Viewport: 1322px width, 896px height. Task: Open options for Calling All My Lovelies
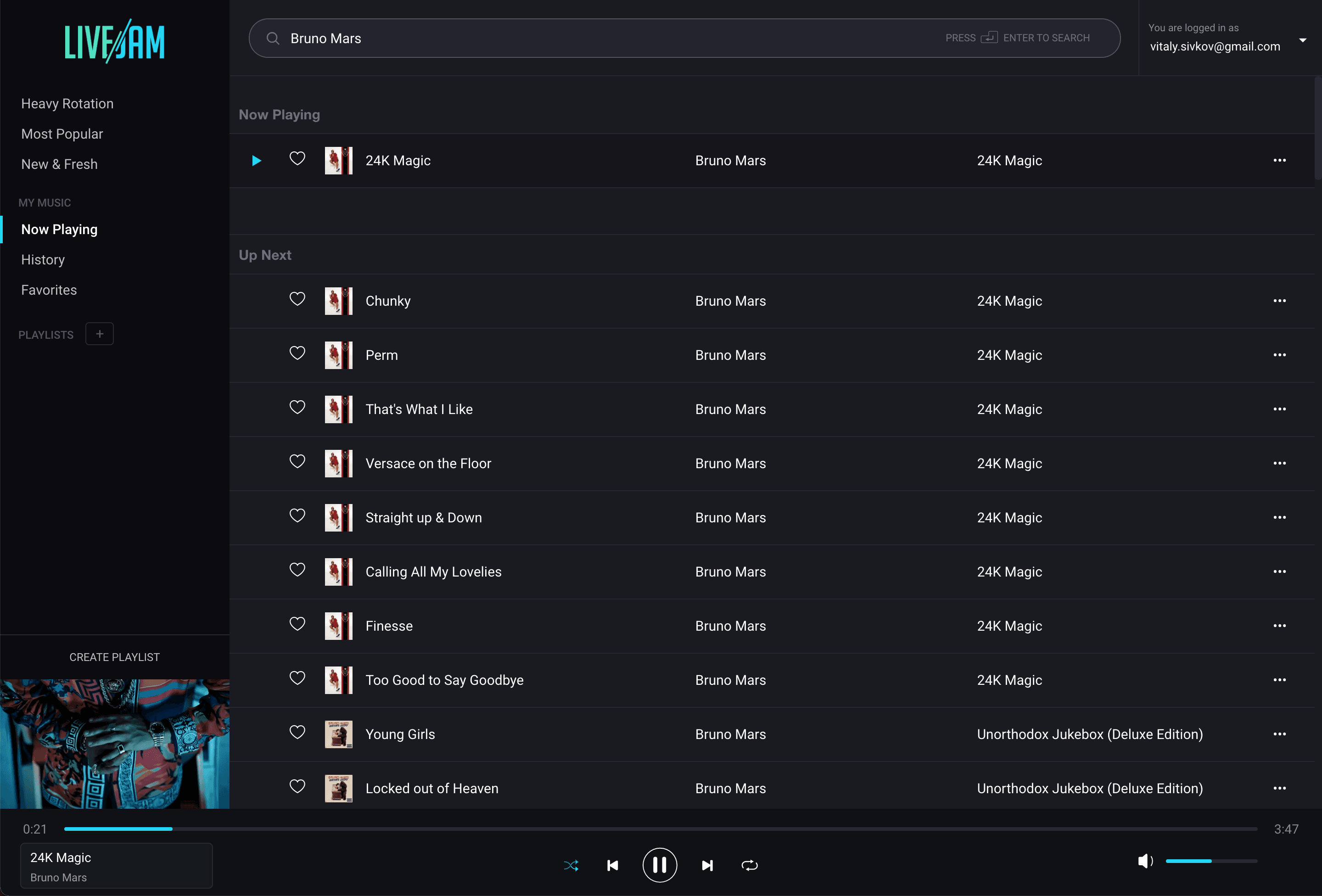(x=1280, y=572)
